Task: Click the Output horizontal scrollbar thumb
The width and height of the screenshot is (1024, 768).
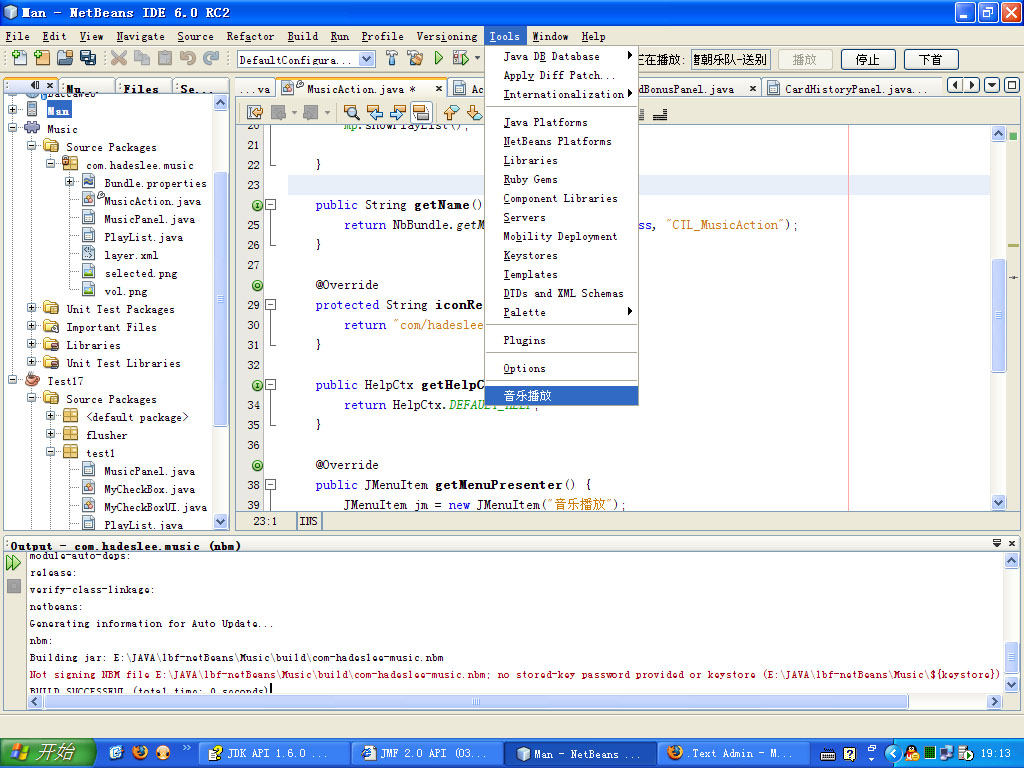Action: pos(475,701)
